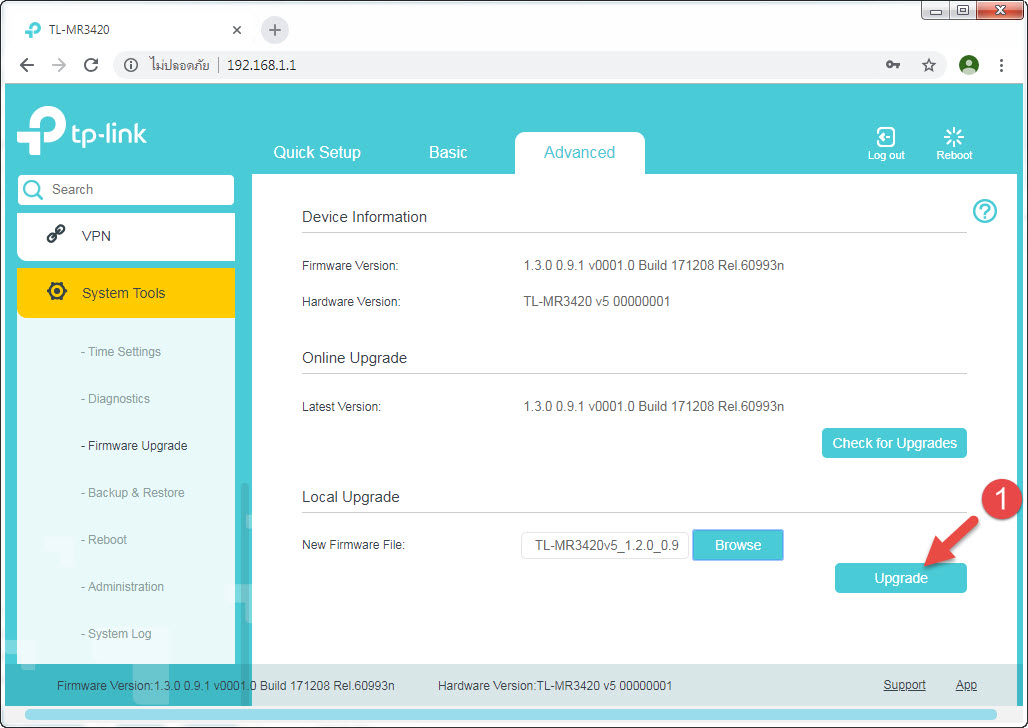Click the browser forward arrow
This screenshot has height=728, width=1028.
click(59, 65)
